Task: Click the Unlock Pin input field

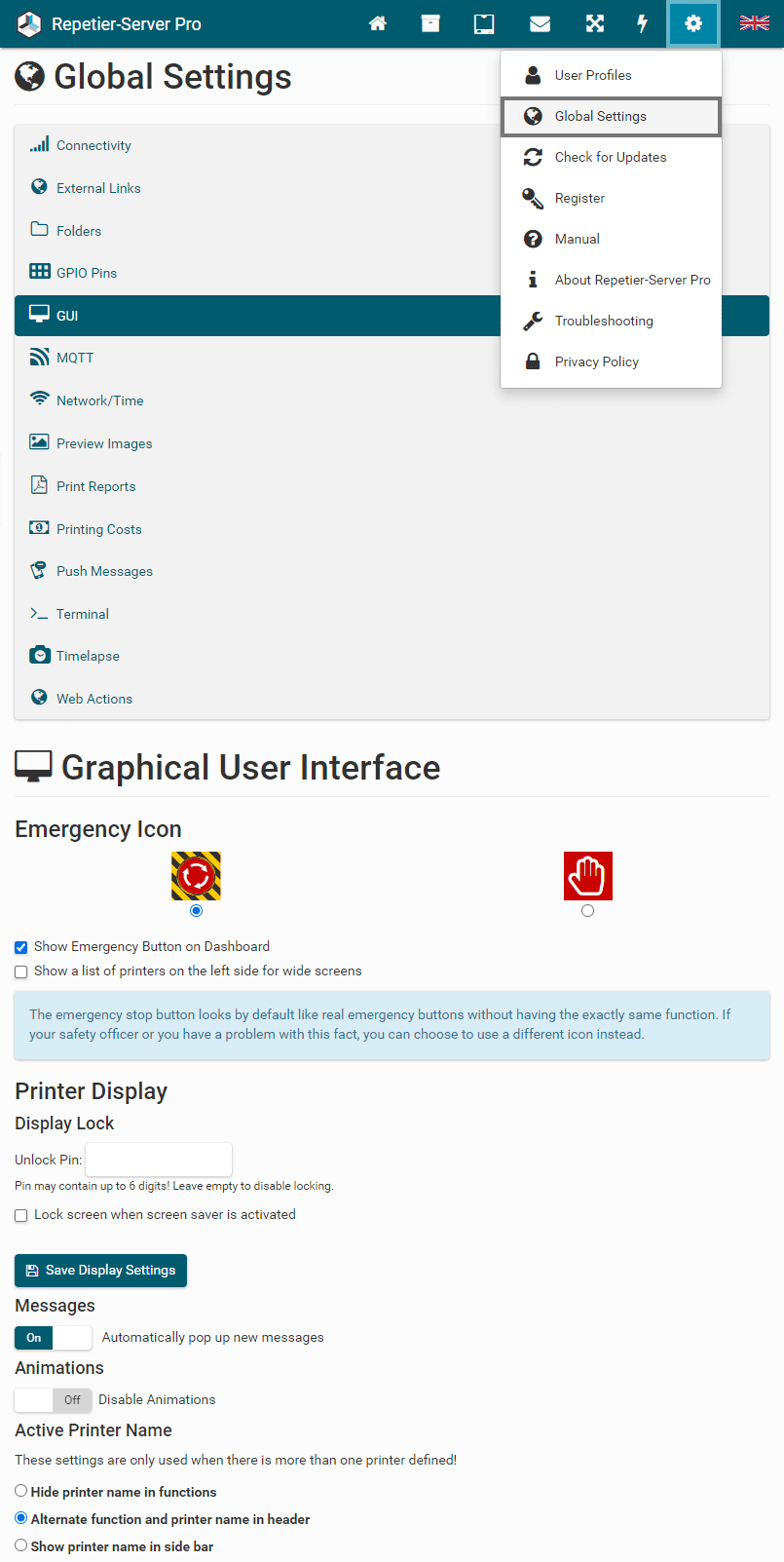Action: click(159, 1160)
